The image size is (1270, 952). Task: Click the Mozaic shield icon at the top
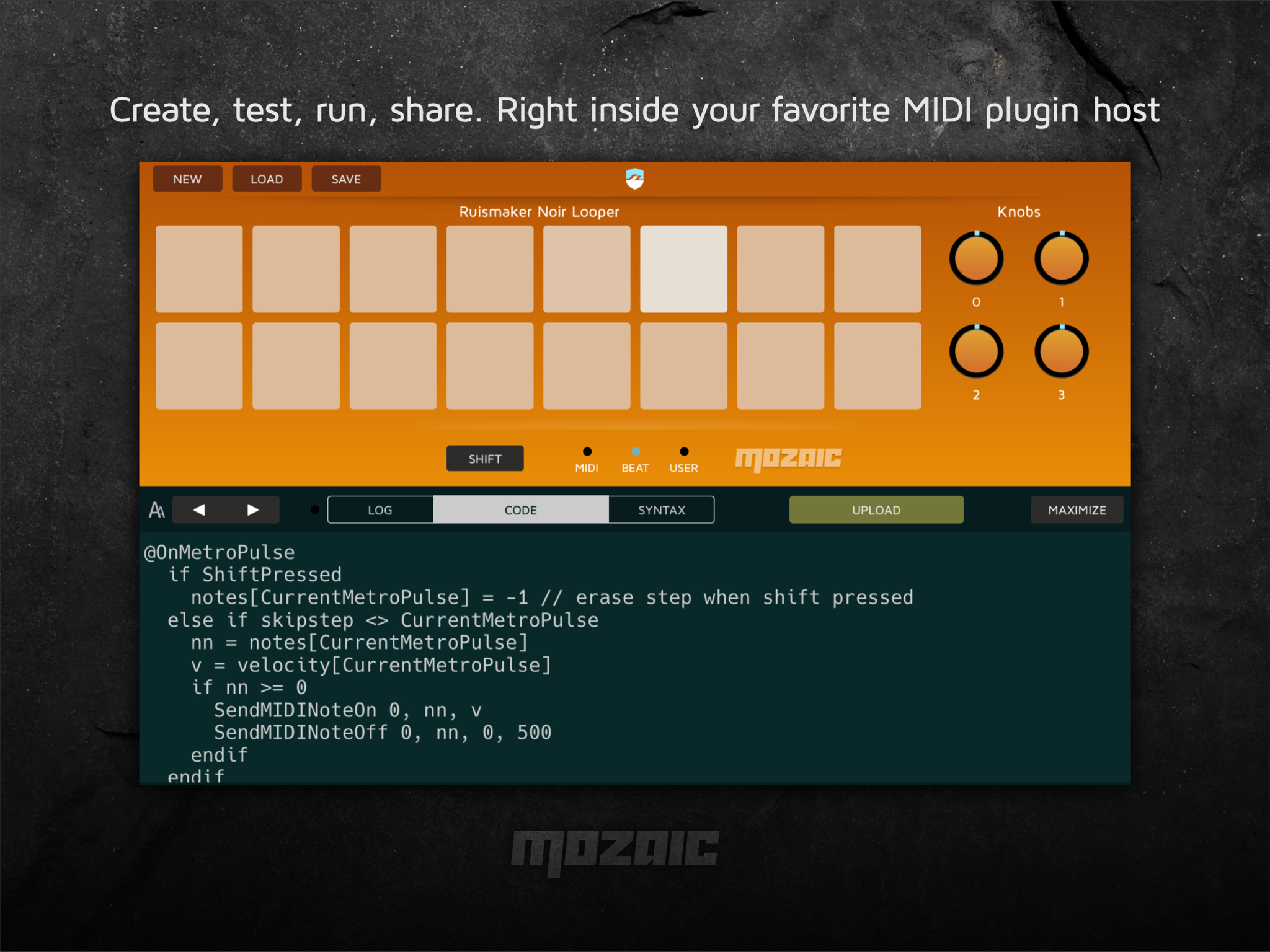(634, 179)
